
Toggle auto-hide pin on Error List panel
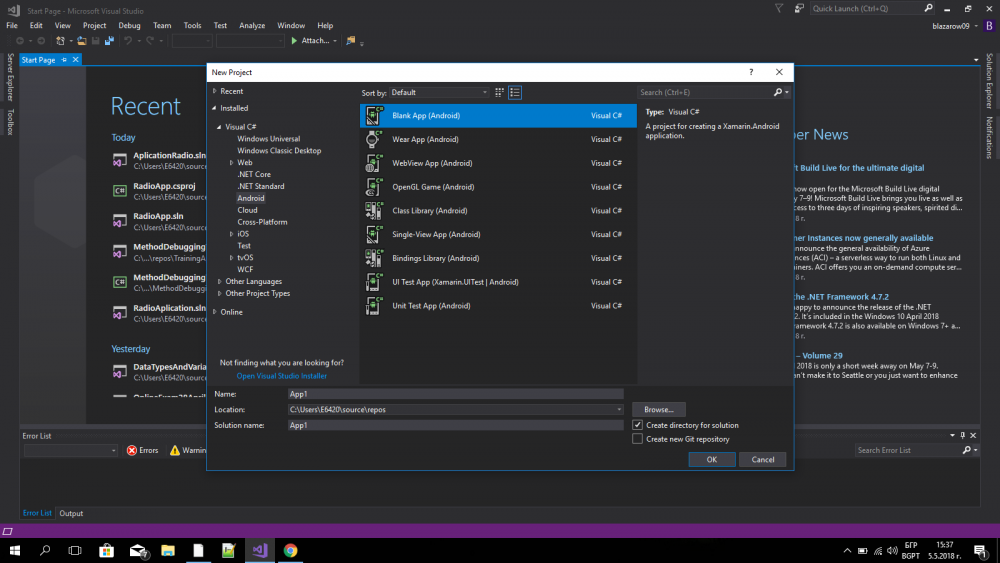pyautogui.click(x=962, y=435)
